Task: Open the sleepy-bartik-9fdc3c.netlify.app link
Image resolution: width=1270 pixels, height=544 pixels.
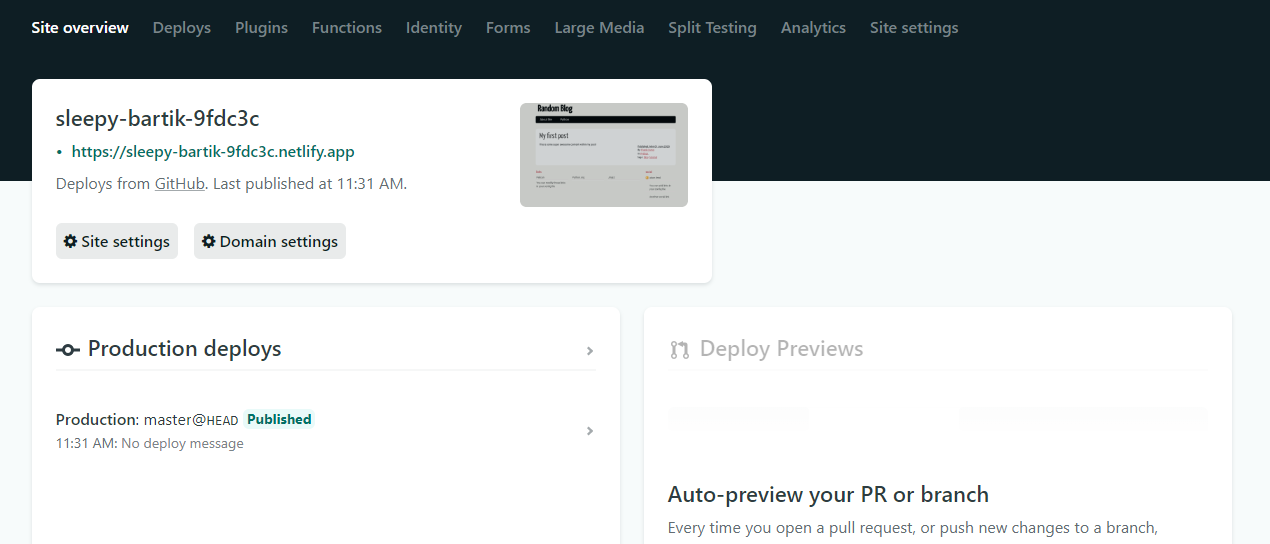Action: pyautogui.click(x=213, y=152)
